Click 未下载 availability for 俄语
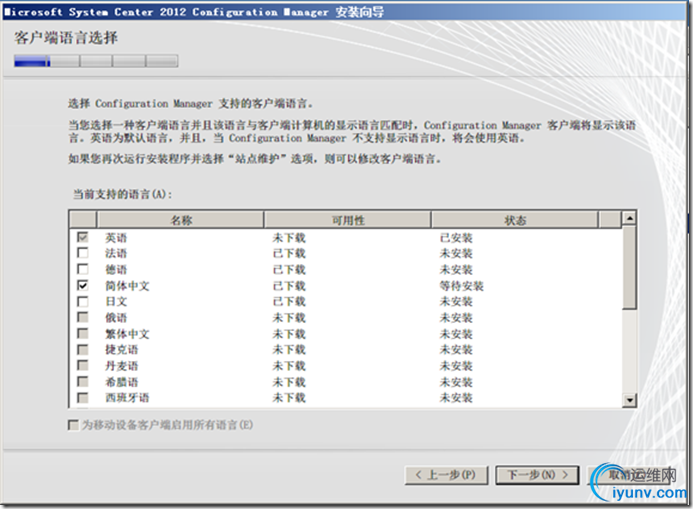The height and width of the screenshot is (509, 693). pos(289,318)
